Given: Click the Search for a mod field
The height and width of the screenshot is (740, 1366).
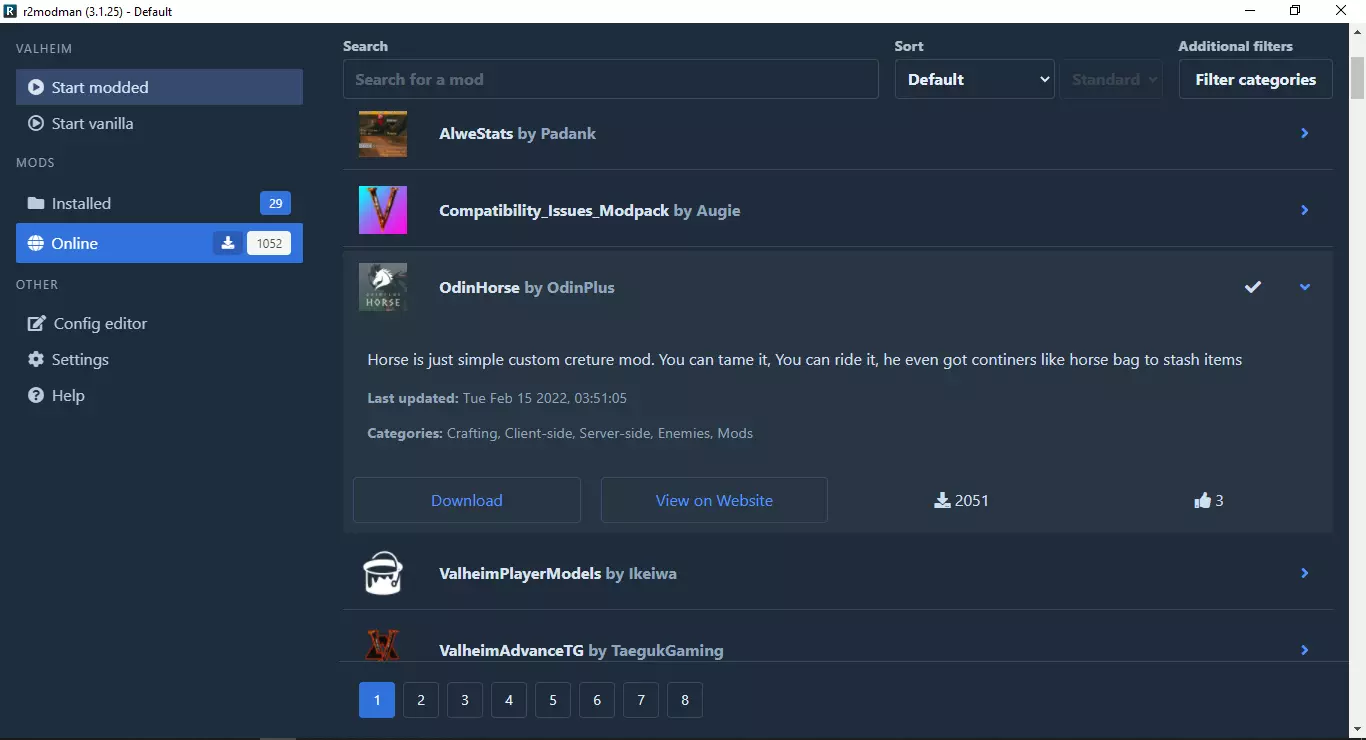Looking at the screenshot, I should (611, 79).
